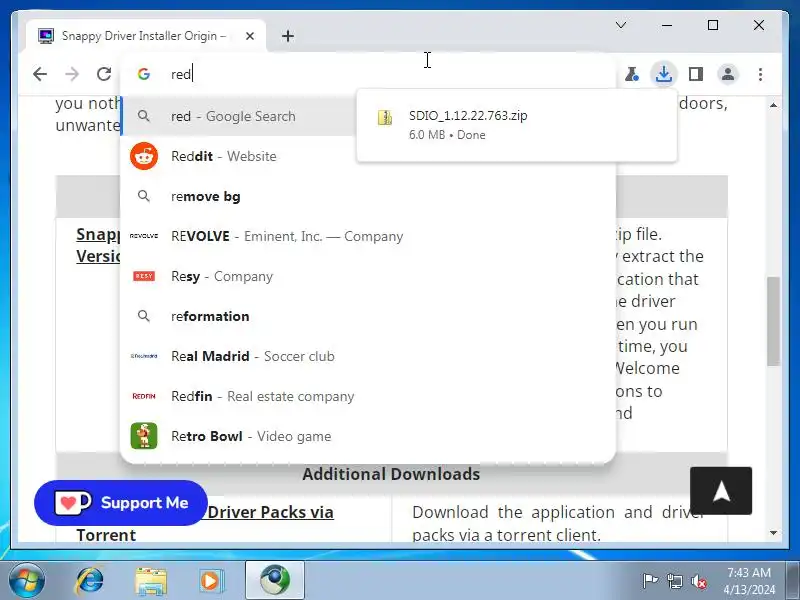Viewport: 800px width, 600px height.
Task: Click the vertical scrollbar thumb
Action: [773, 321]
